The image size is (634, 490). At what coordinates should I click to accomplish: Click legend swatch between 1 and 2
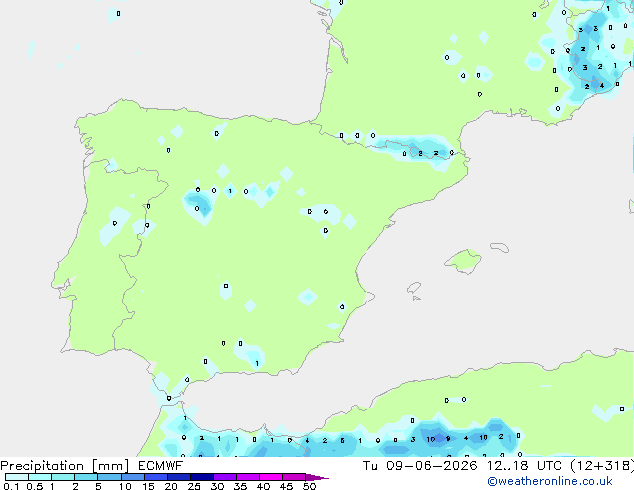pyautogui.click(x=63, y=477)
